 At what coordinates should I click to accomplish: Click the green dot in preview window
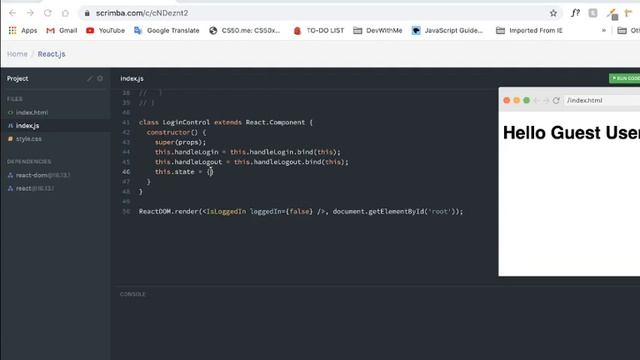(x=527, y=100)
